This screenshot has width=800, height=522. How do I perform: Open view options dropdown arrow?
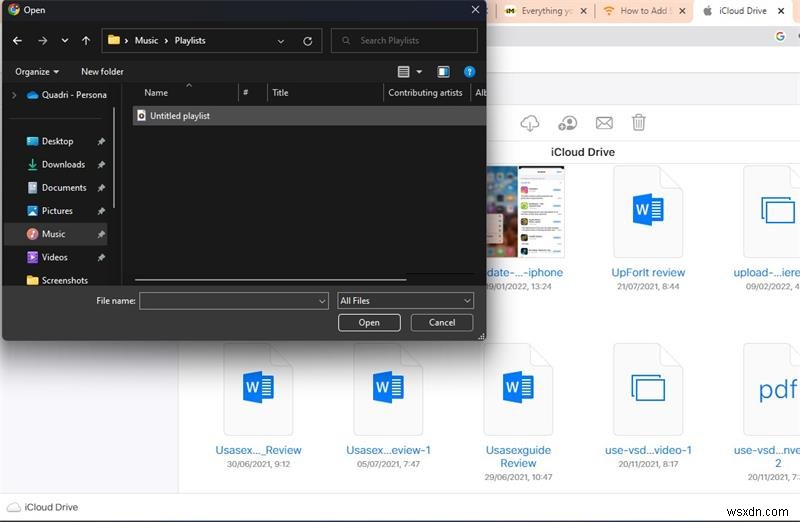(419, 72)
